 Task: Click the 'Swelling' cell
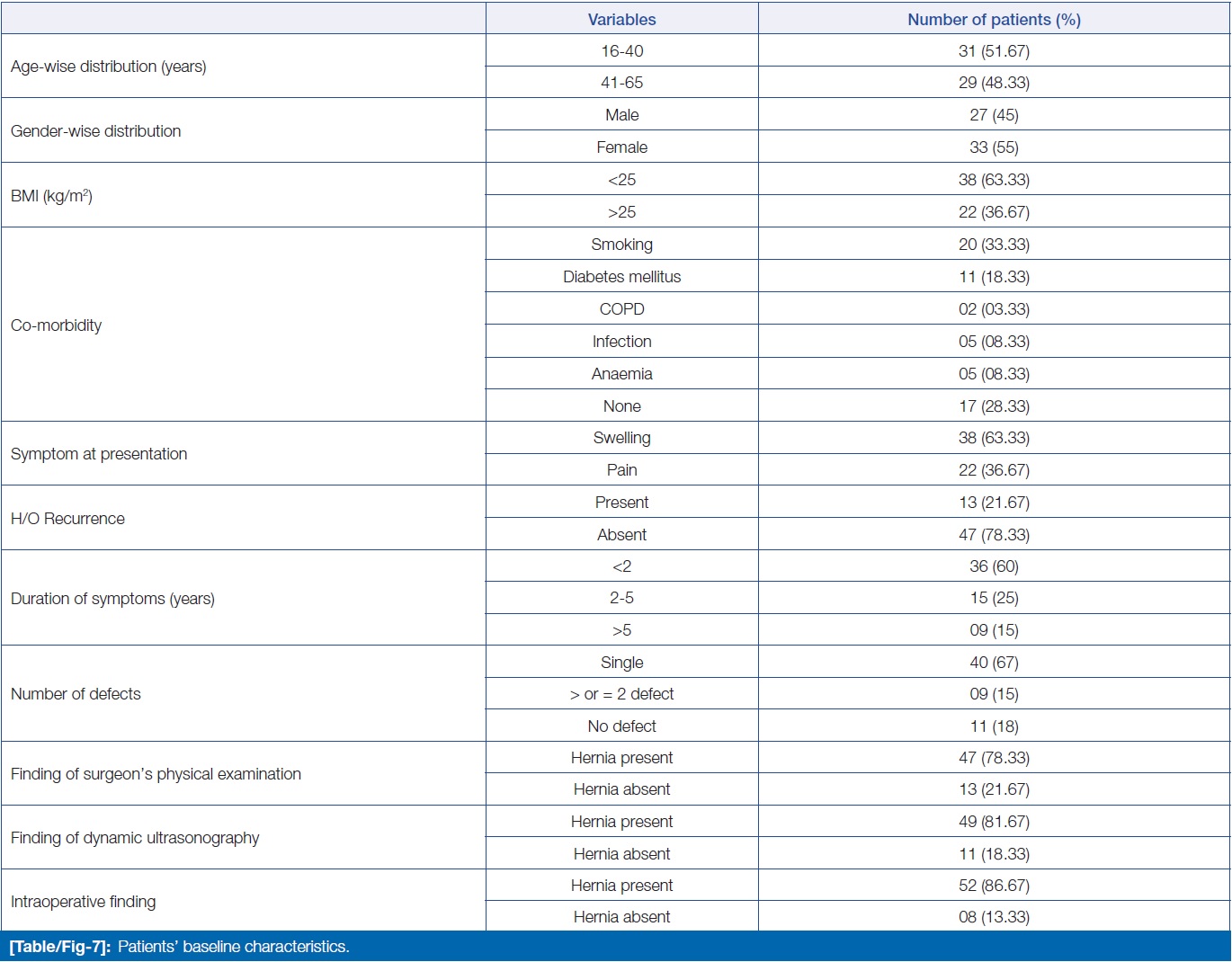[621, 438]
